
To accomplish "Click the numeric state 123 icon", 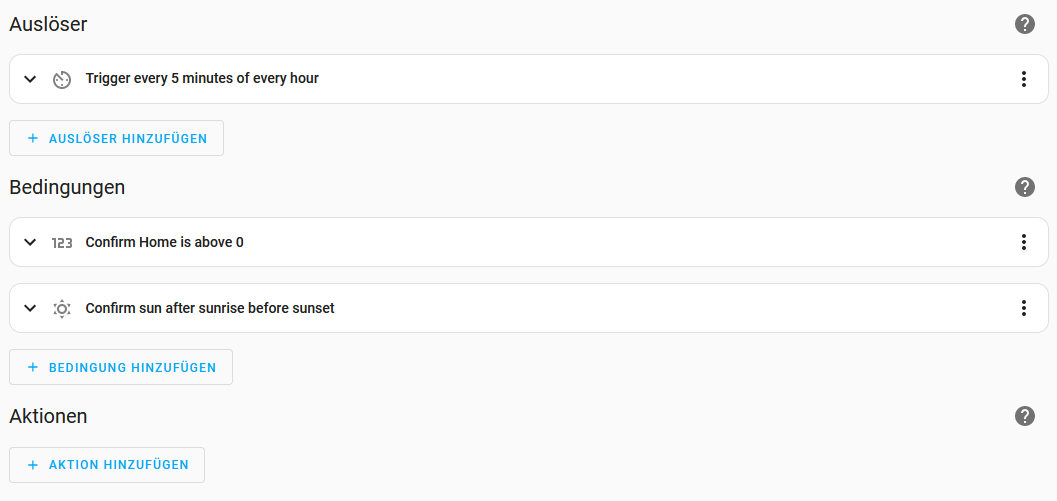I will 62,242.
